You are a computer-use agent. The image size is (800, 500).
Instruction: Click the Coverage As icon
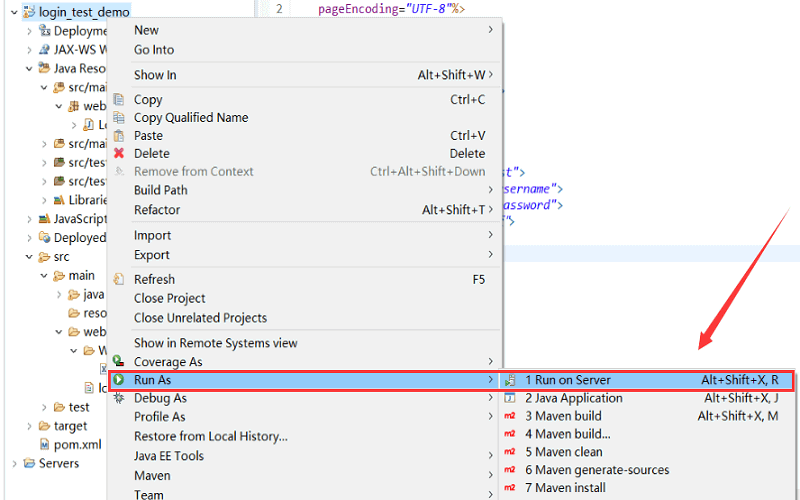118,361
